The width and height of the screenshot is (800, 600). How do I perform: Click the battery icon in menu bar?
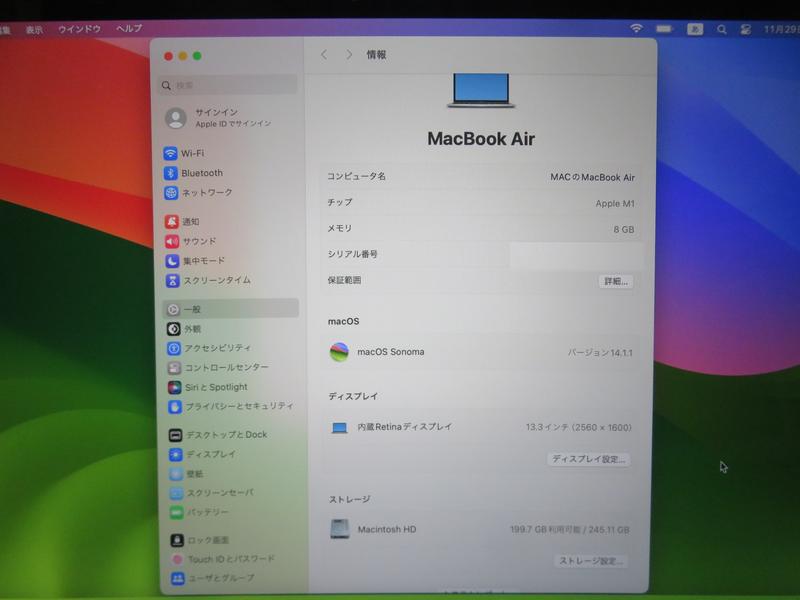click(x=664, y=29)
